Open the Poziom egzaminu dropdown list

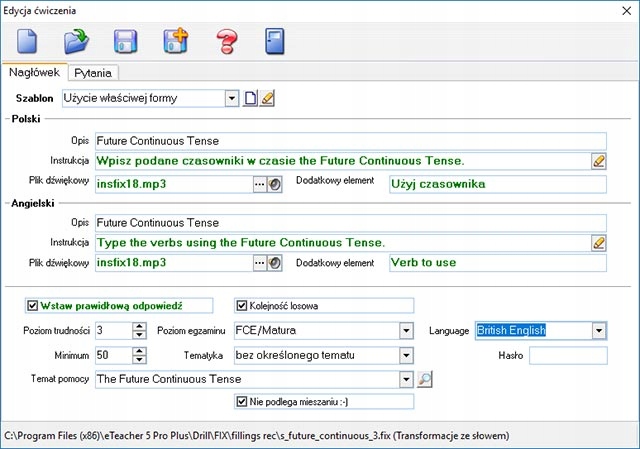pos(406,331)
